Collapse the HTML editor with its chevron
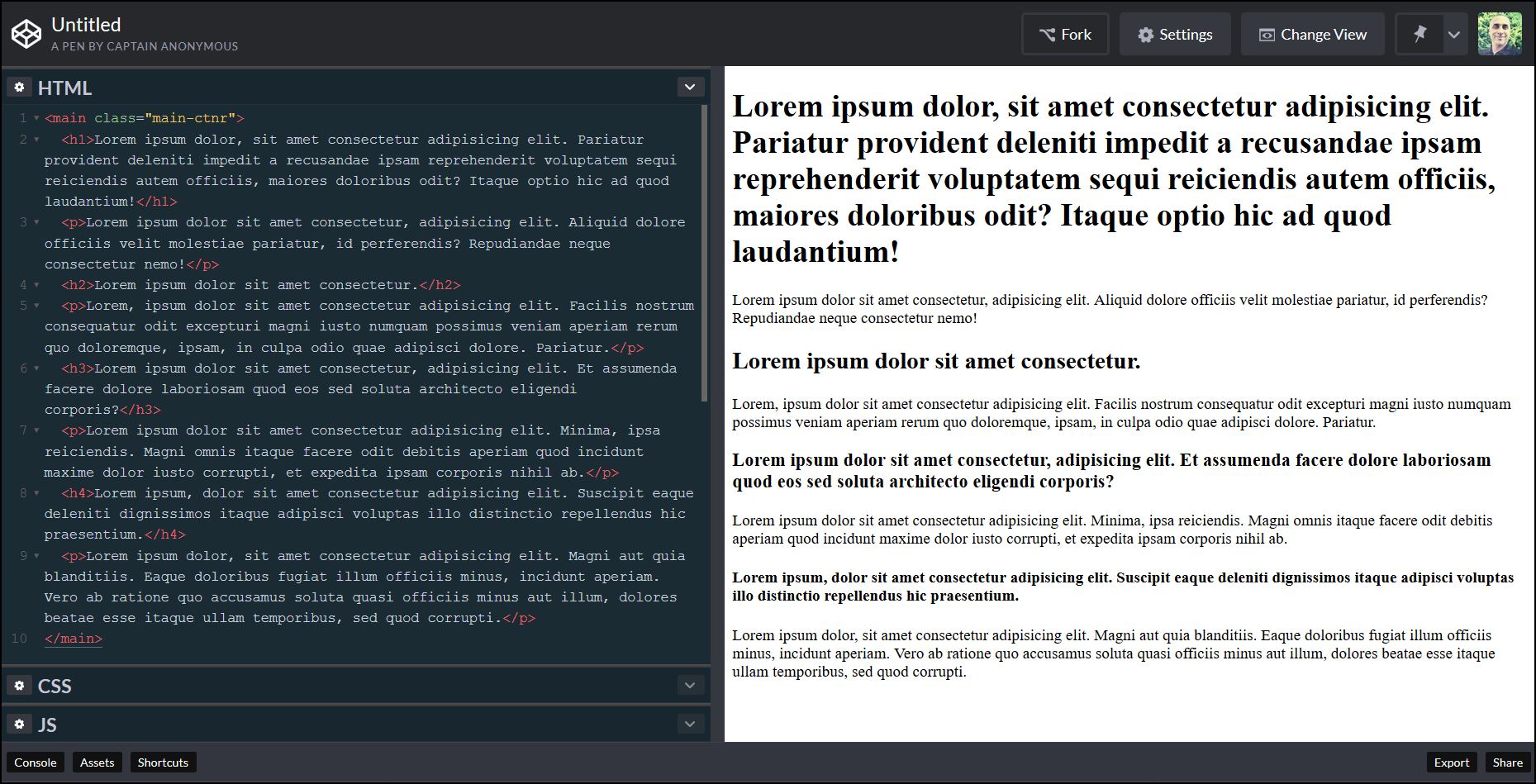The height and width of the screenshot is (784, 1536). click(691, 86)
